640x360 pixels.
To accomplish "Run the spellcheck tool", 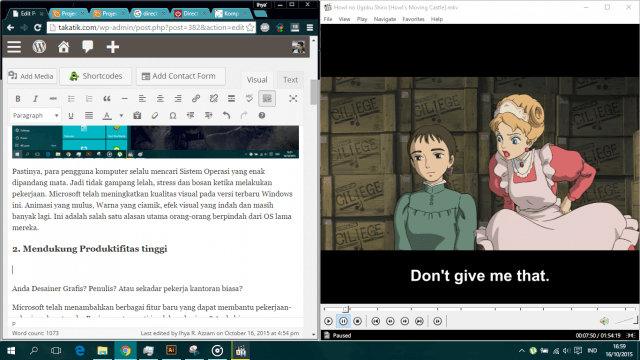I will pyautogui.click(x=249, y=99).
